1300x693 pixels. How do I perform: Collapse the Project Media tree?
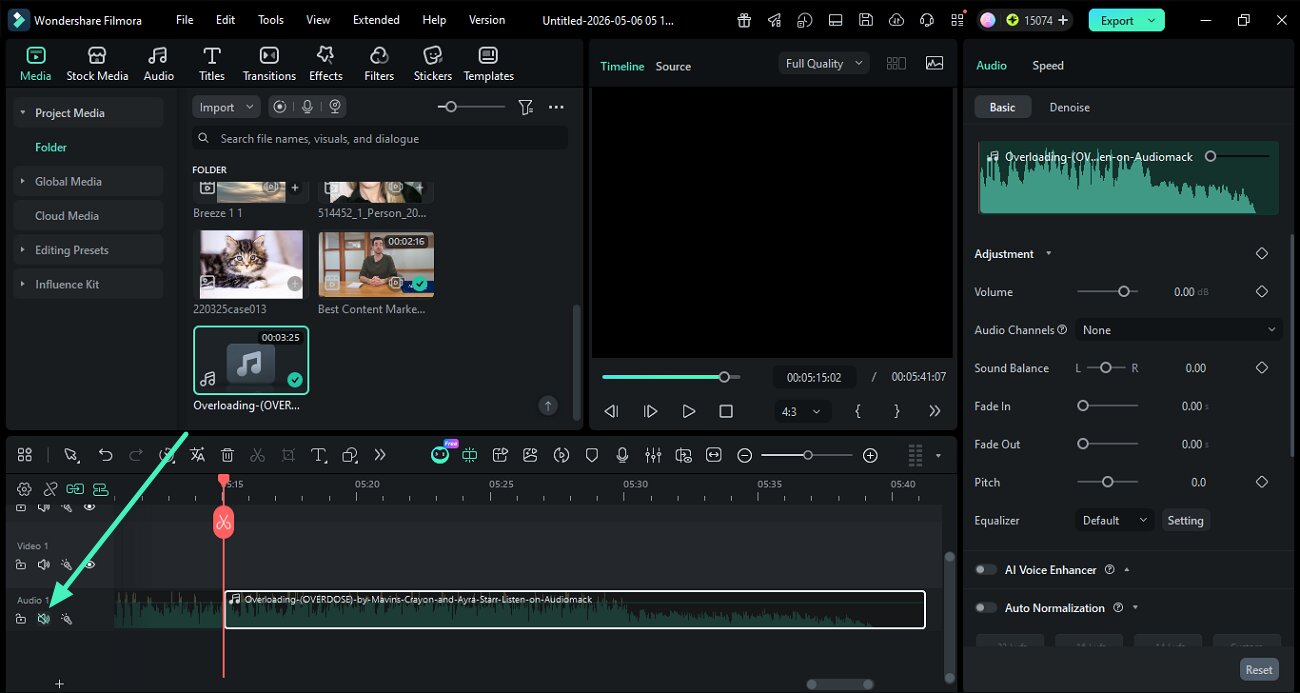pos(22,113)
